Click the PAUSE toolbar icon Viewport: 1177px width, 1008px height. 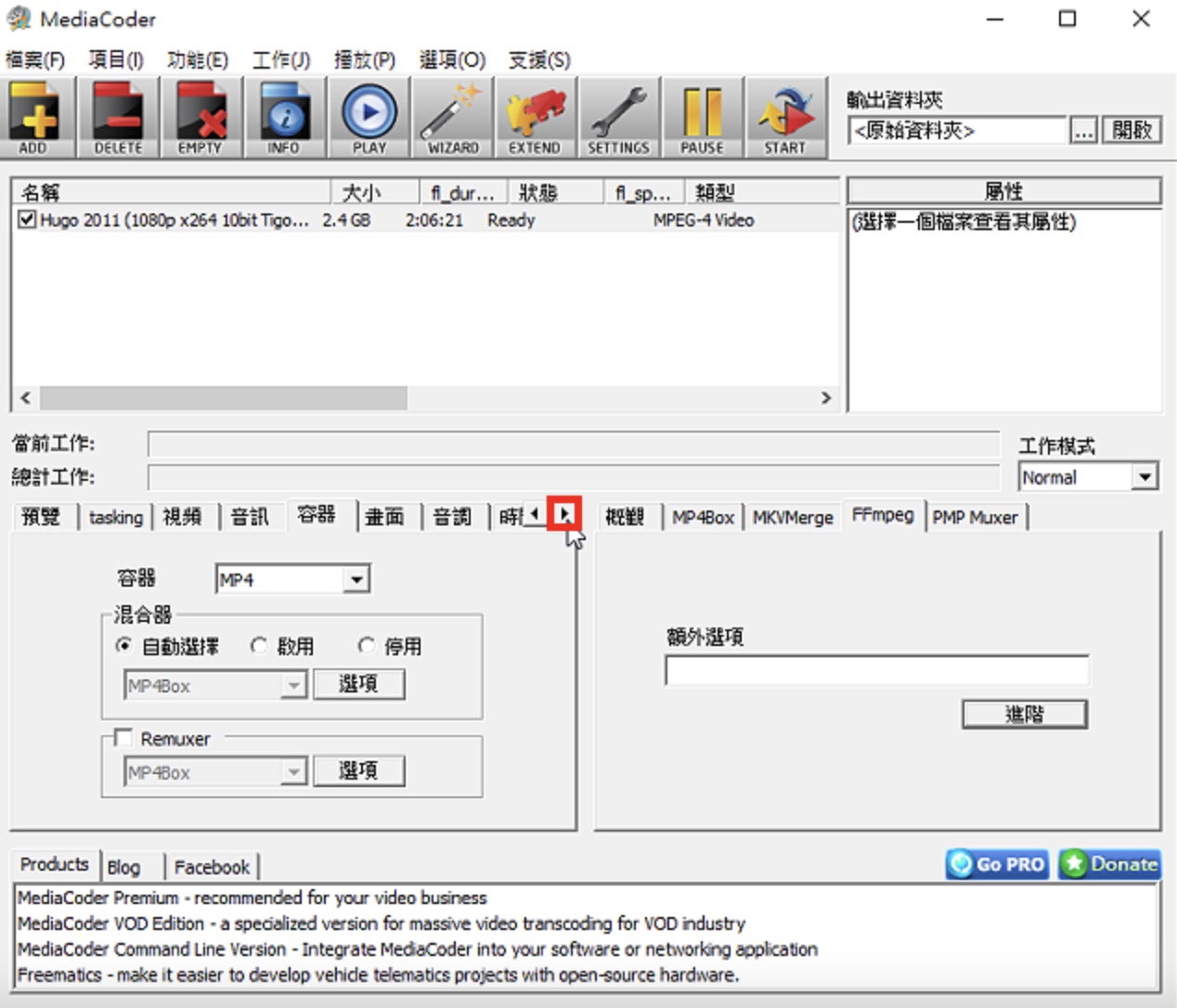point(703,118)
